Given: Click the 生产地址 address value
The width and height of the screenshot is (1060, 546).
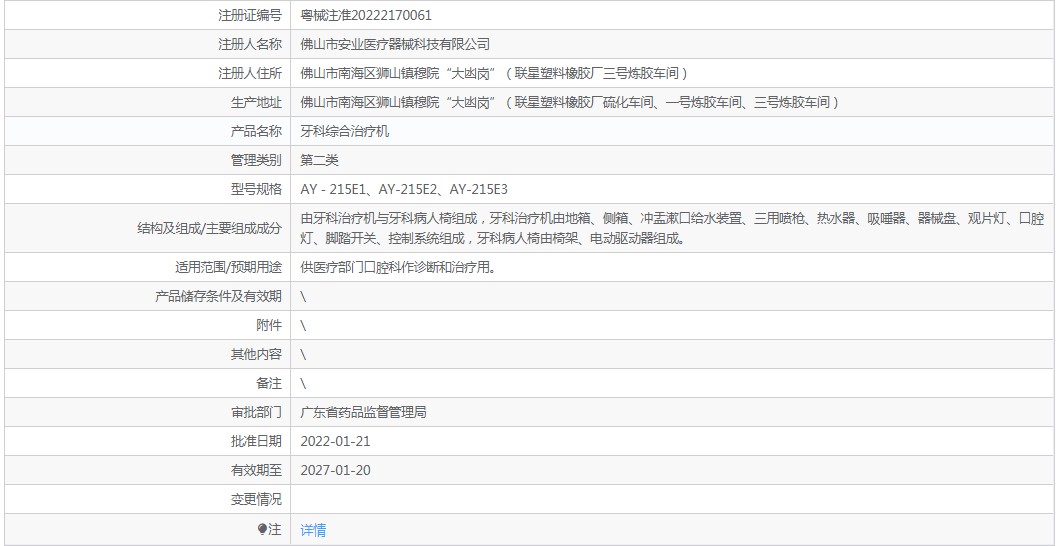Looking at the screenshot, I should pos(570,102).
